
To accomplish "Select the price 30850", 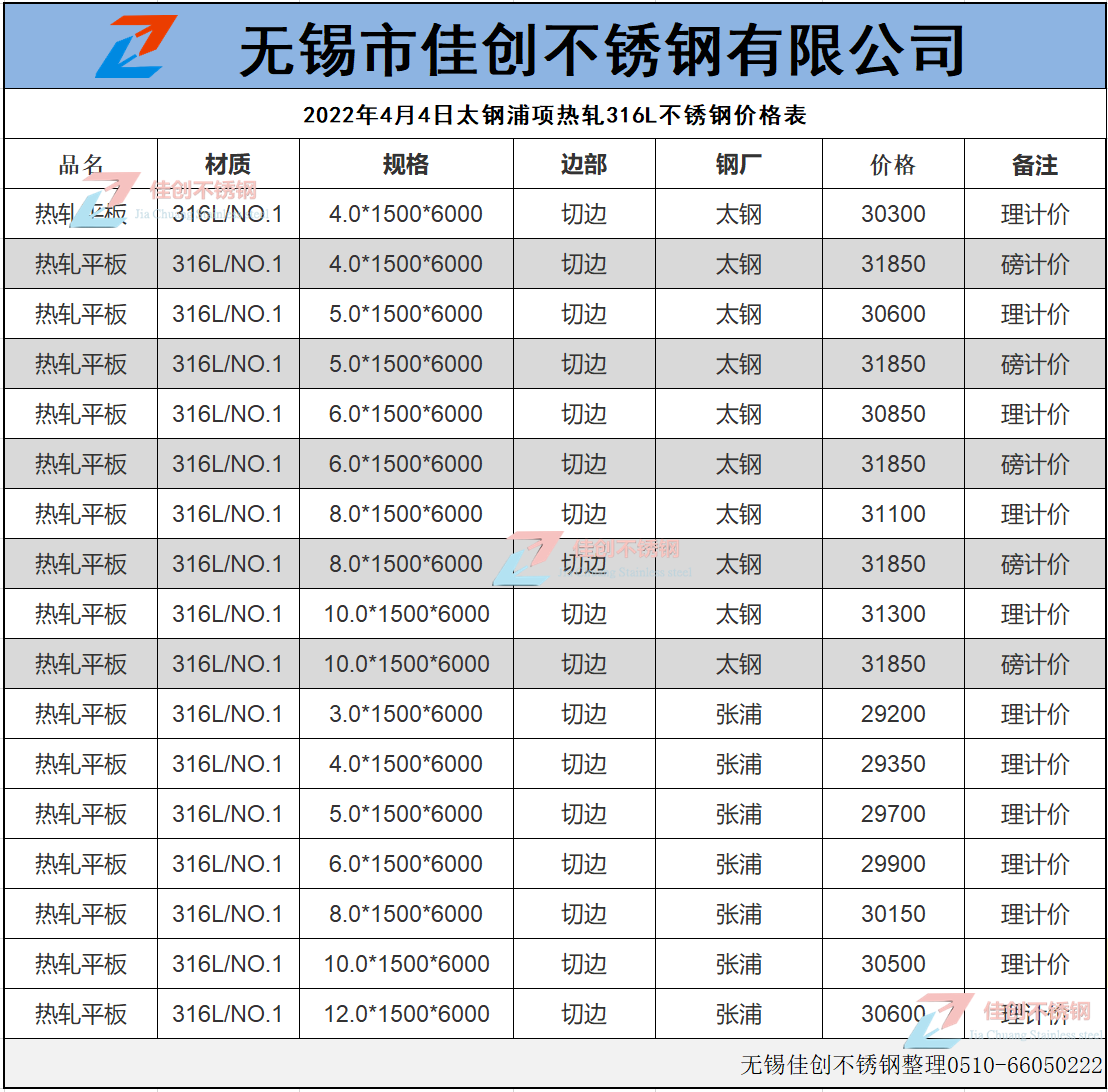I will click(893, 413).
